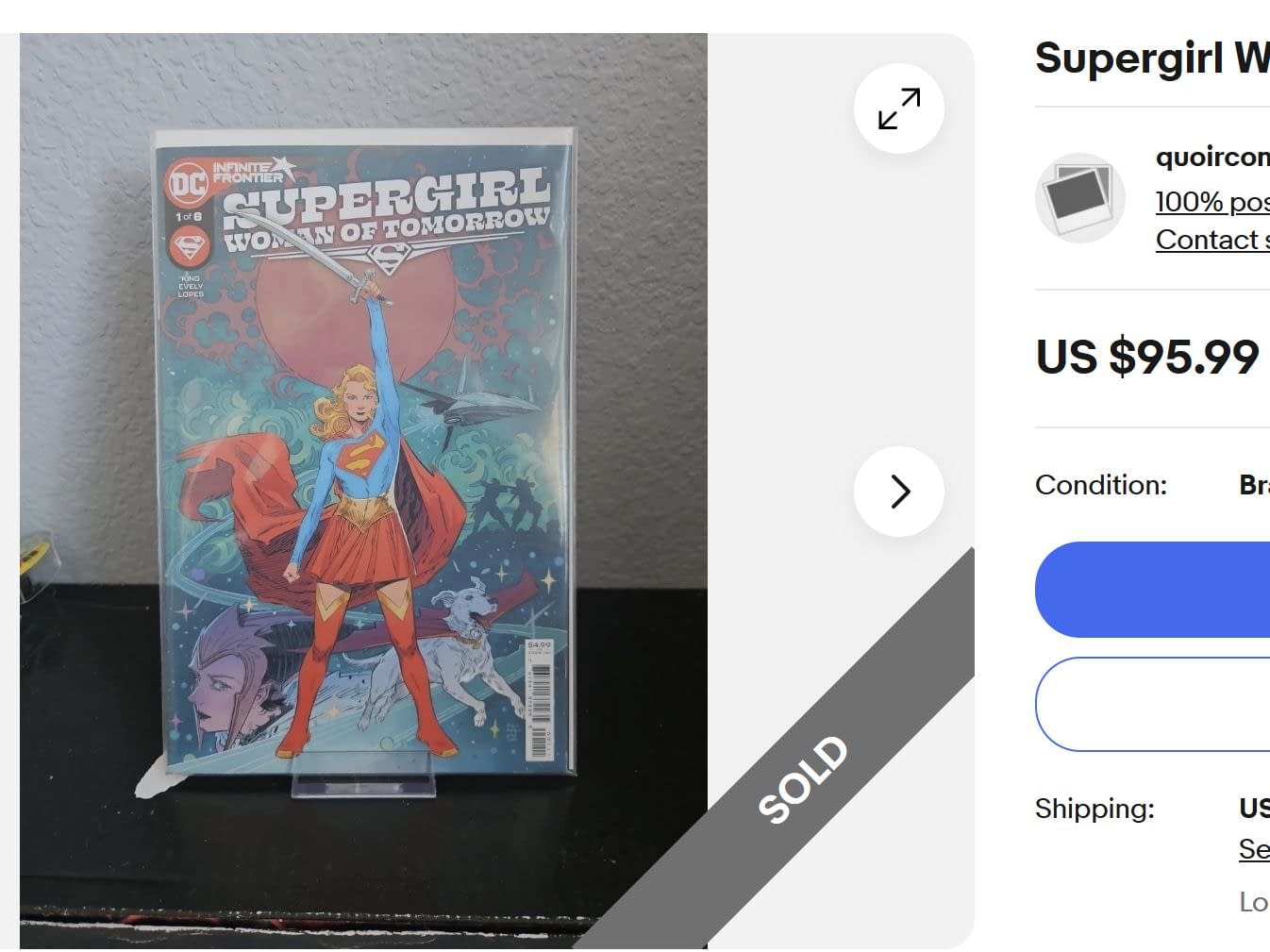Click the DC logo on the cover

click(188, 183)
